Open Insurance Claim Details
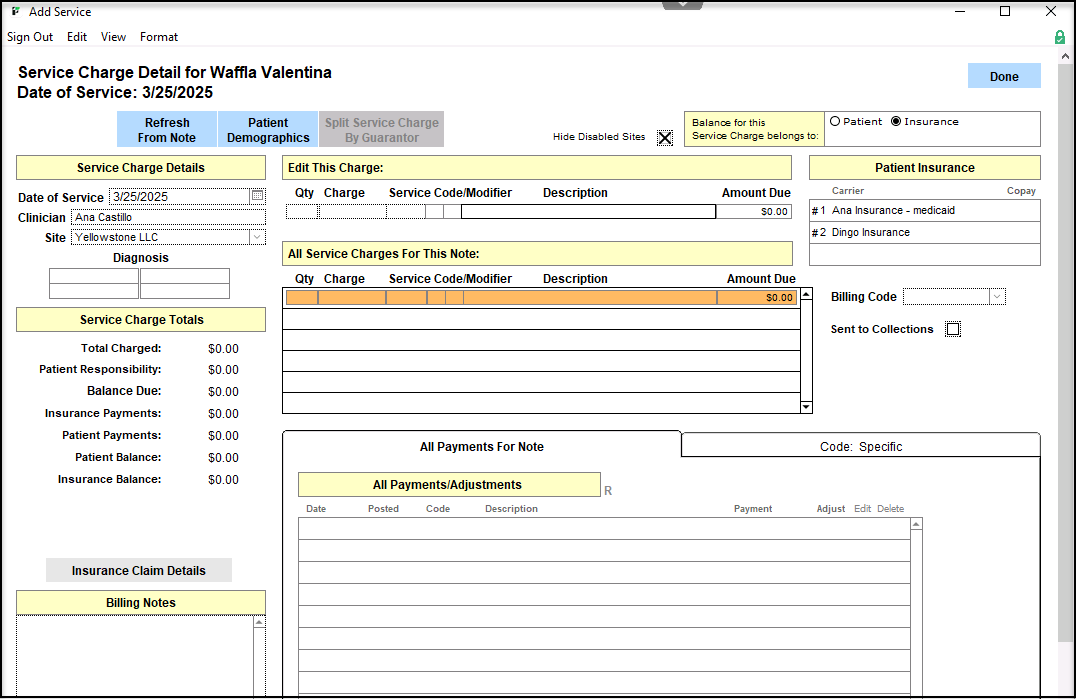Image resolution: width=1076 pixels, height=699 pixels. tap(139, 570)
